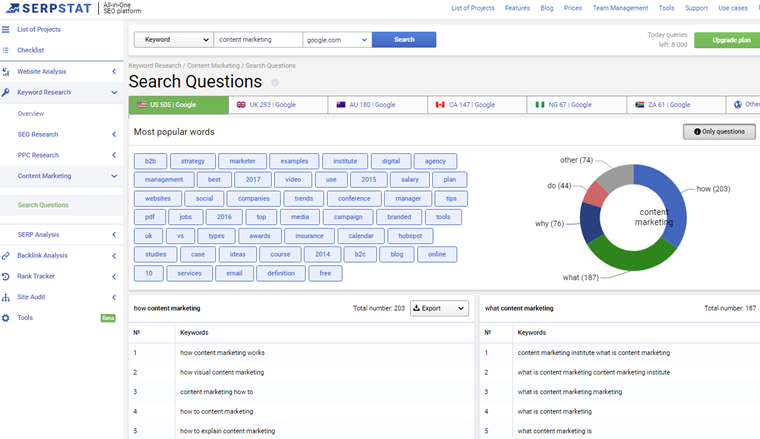Open the Keyword search type dropdown

(x=173, y=40)
